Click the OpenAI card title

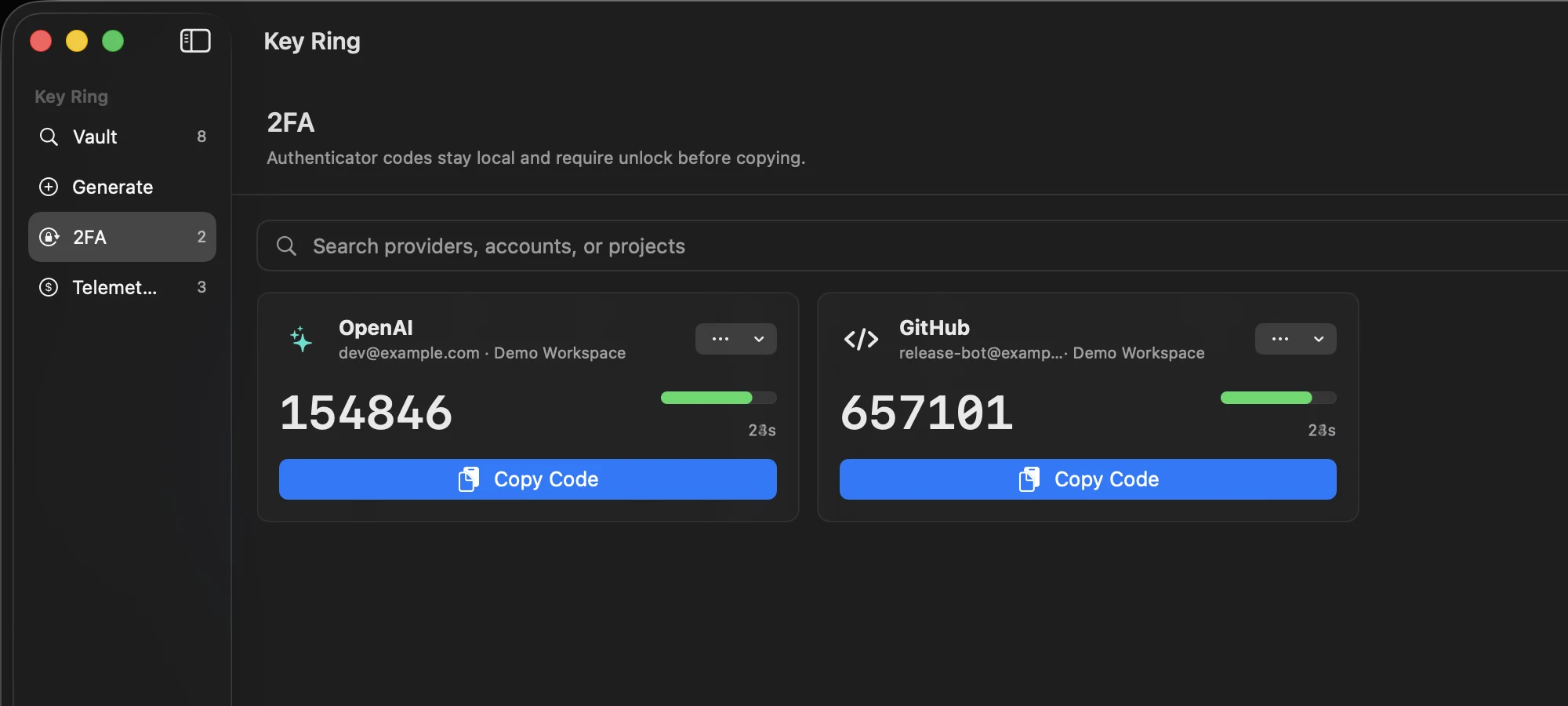(376, 328)
